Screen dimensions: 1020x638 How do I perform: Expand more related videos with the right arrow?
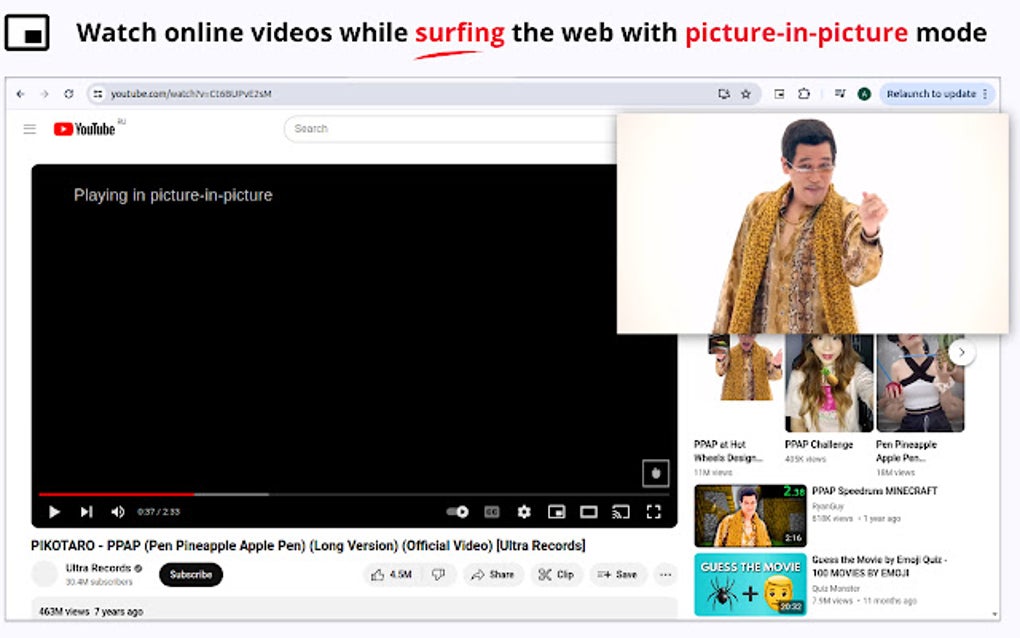(x=961, y=352)
